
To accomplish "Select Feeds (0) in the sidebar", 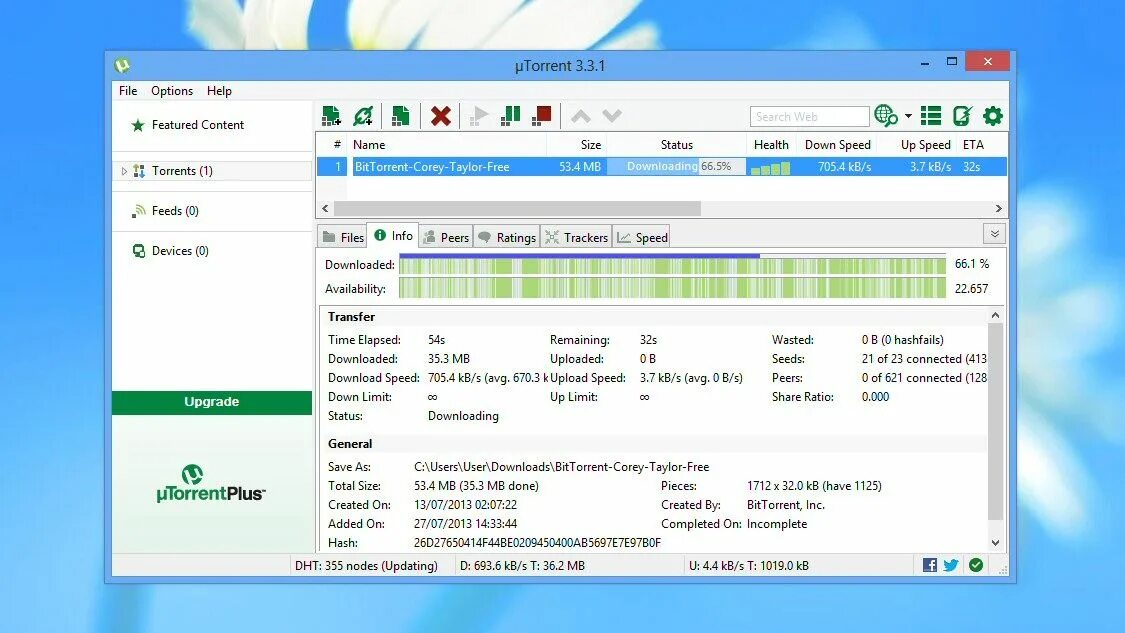I will coord(174,211).
